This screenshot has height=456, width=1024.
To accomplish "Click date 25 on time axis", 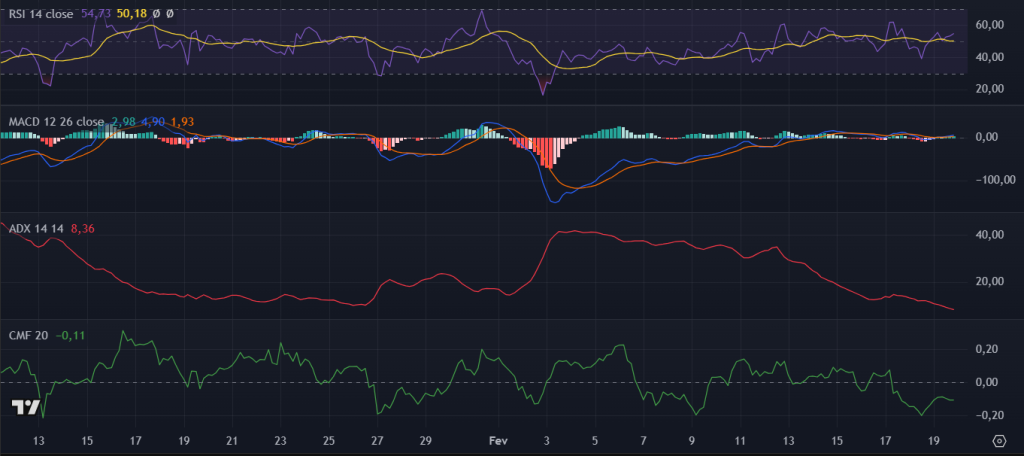I will (328, 440).
